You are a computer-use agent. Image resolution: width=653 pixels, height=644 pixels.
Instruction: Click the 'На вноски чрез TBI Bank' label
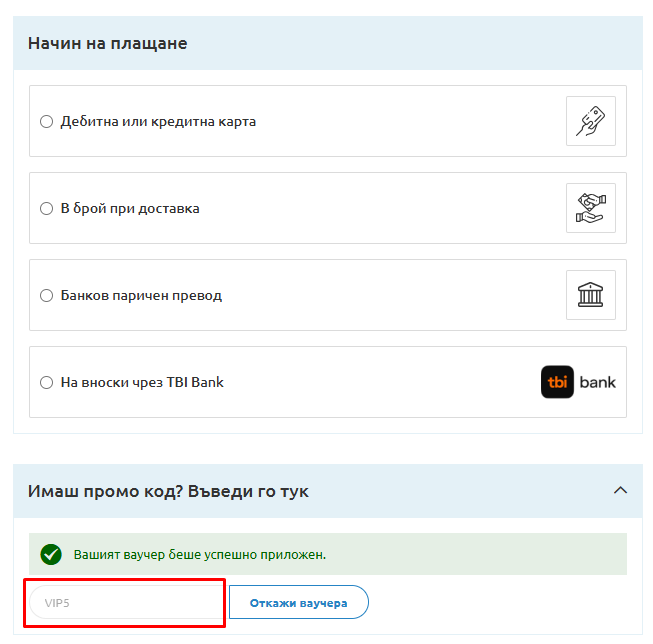click(x=142, y=383)
